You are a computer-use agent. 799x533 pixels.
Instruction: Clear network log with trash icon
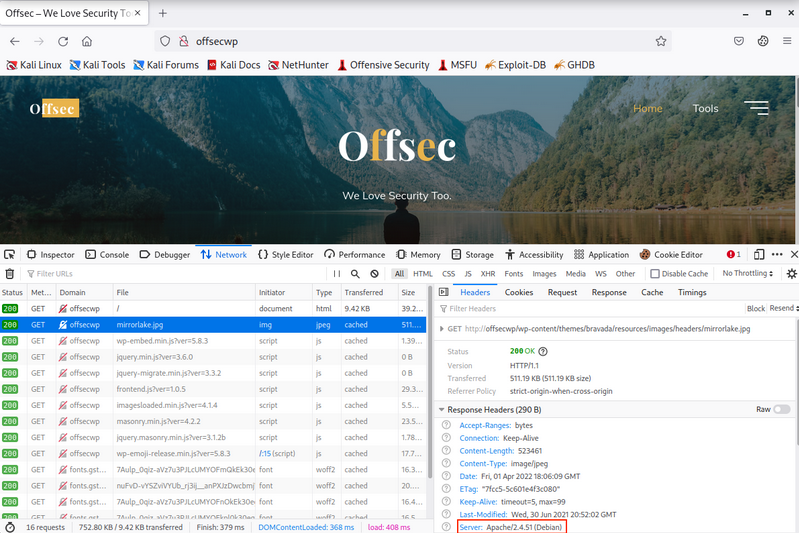pos(10,273)
